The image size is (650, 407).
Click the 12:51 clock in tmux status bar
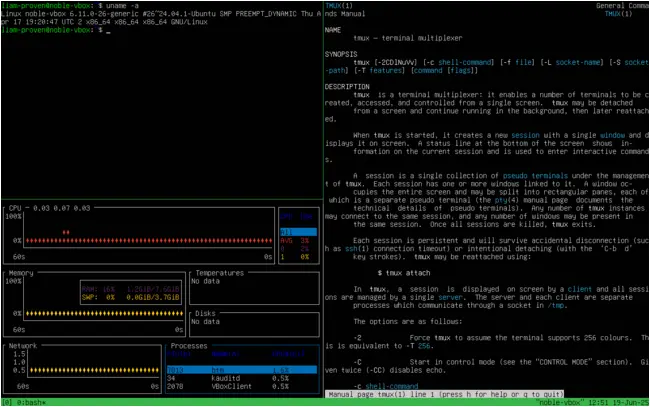point(597,402)
